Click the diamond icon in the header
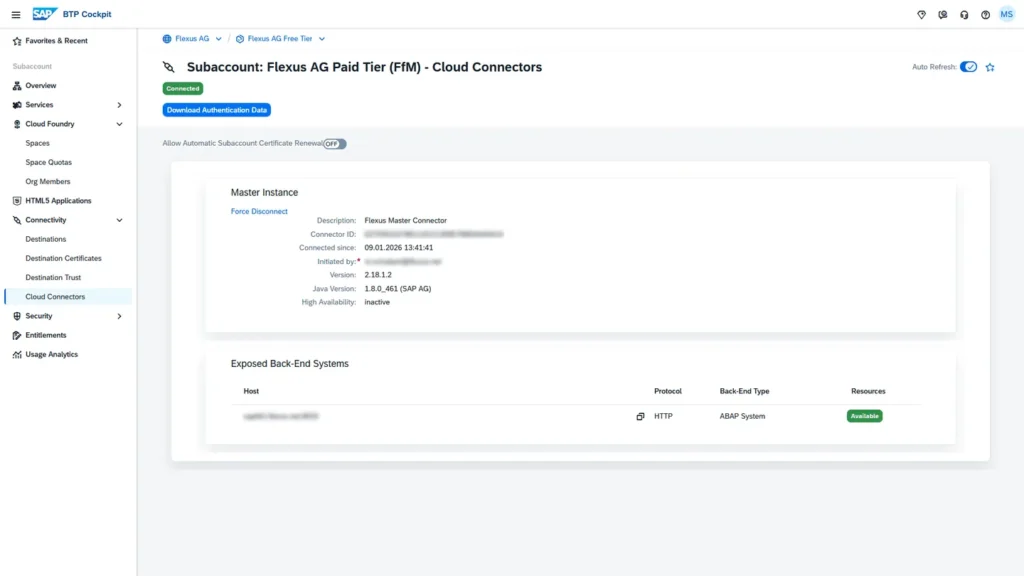This screenshot has height=576, width=1024. (x=921, y=15)
